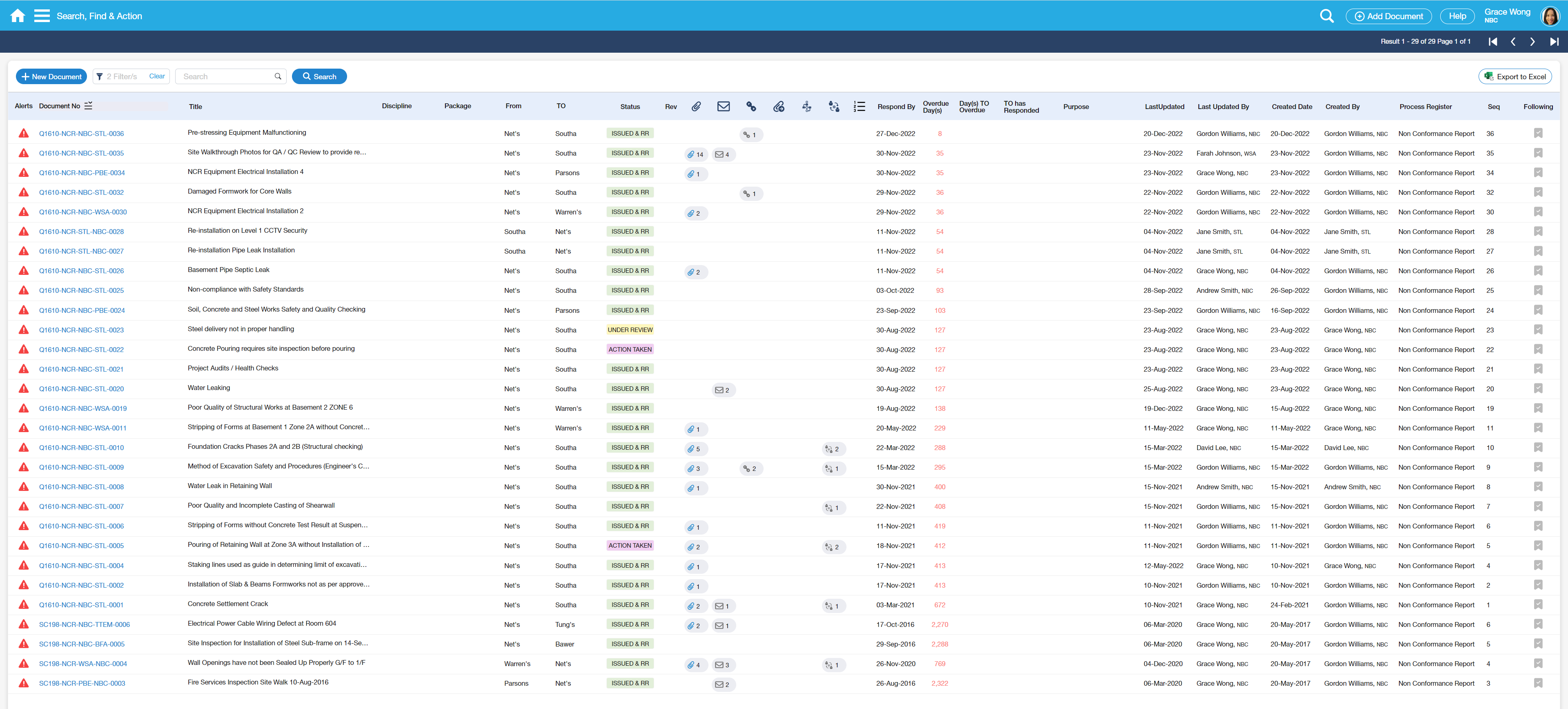Toggle following flag for Water Leaking row
Image resolution: width=1568 pixels, height=709 pixels.
tap(1537, 388)
